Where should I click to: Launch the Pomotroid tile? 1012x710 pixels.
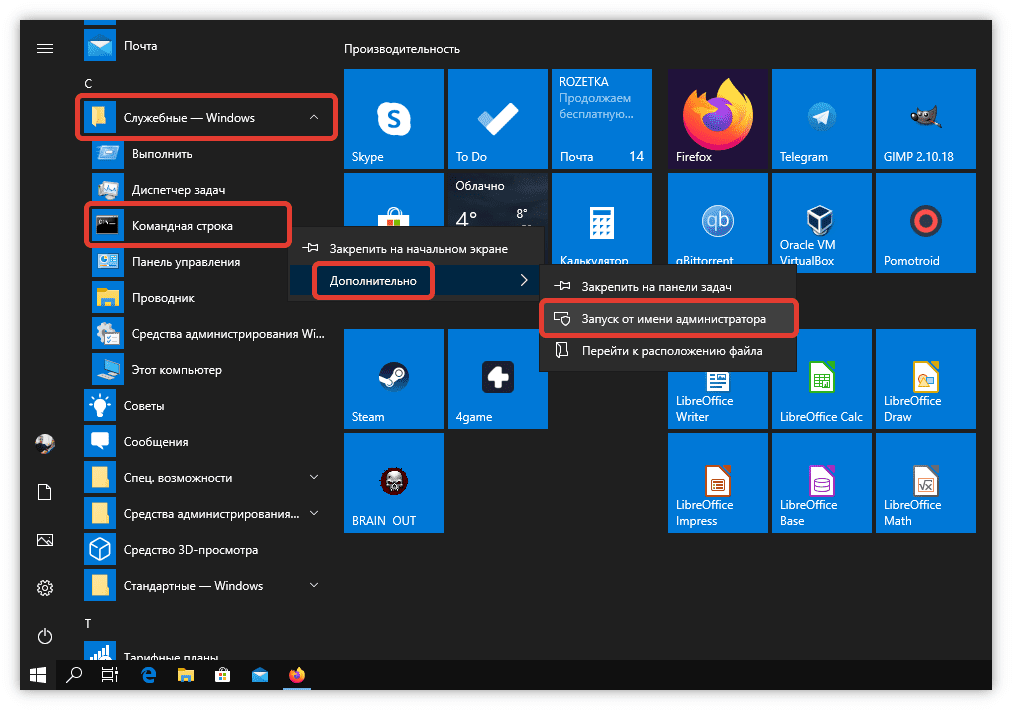pos(926,223)
